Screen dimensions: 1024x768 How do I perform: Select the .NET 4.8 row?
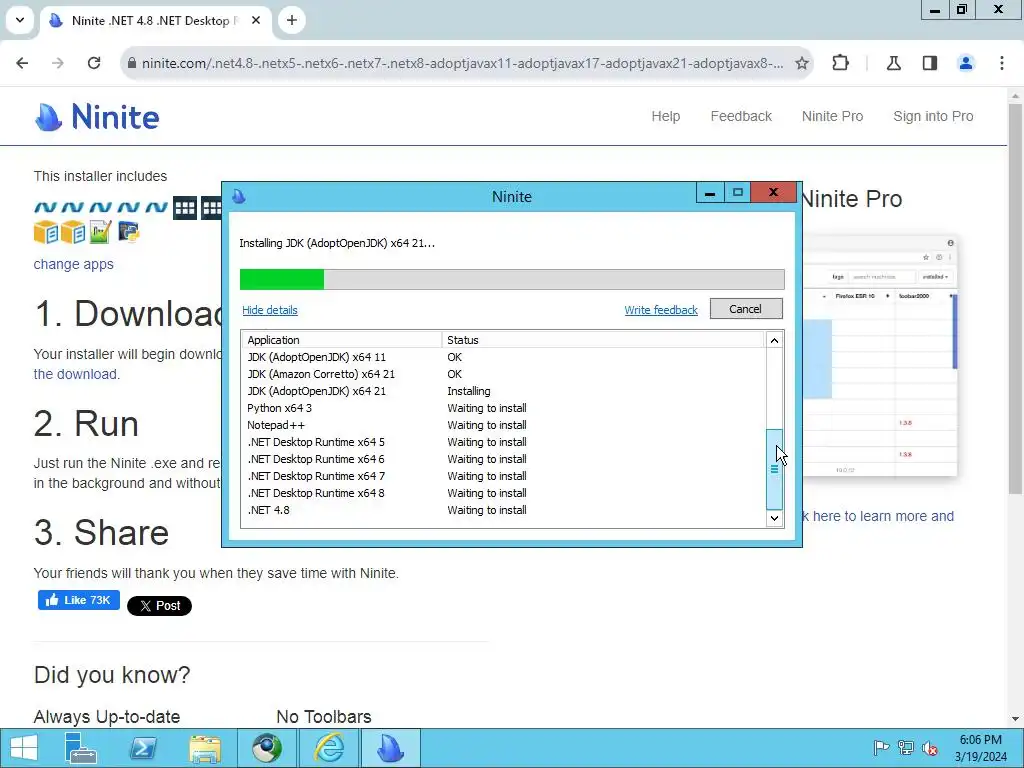(504, 510)
